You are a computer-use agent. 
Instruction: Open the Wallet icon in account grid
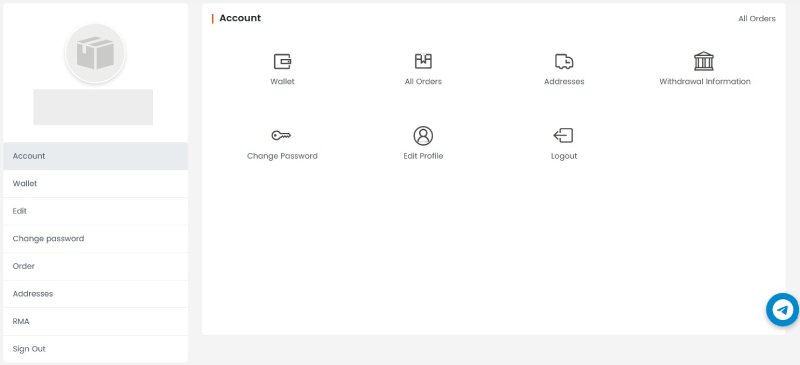coord(282,61)
